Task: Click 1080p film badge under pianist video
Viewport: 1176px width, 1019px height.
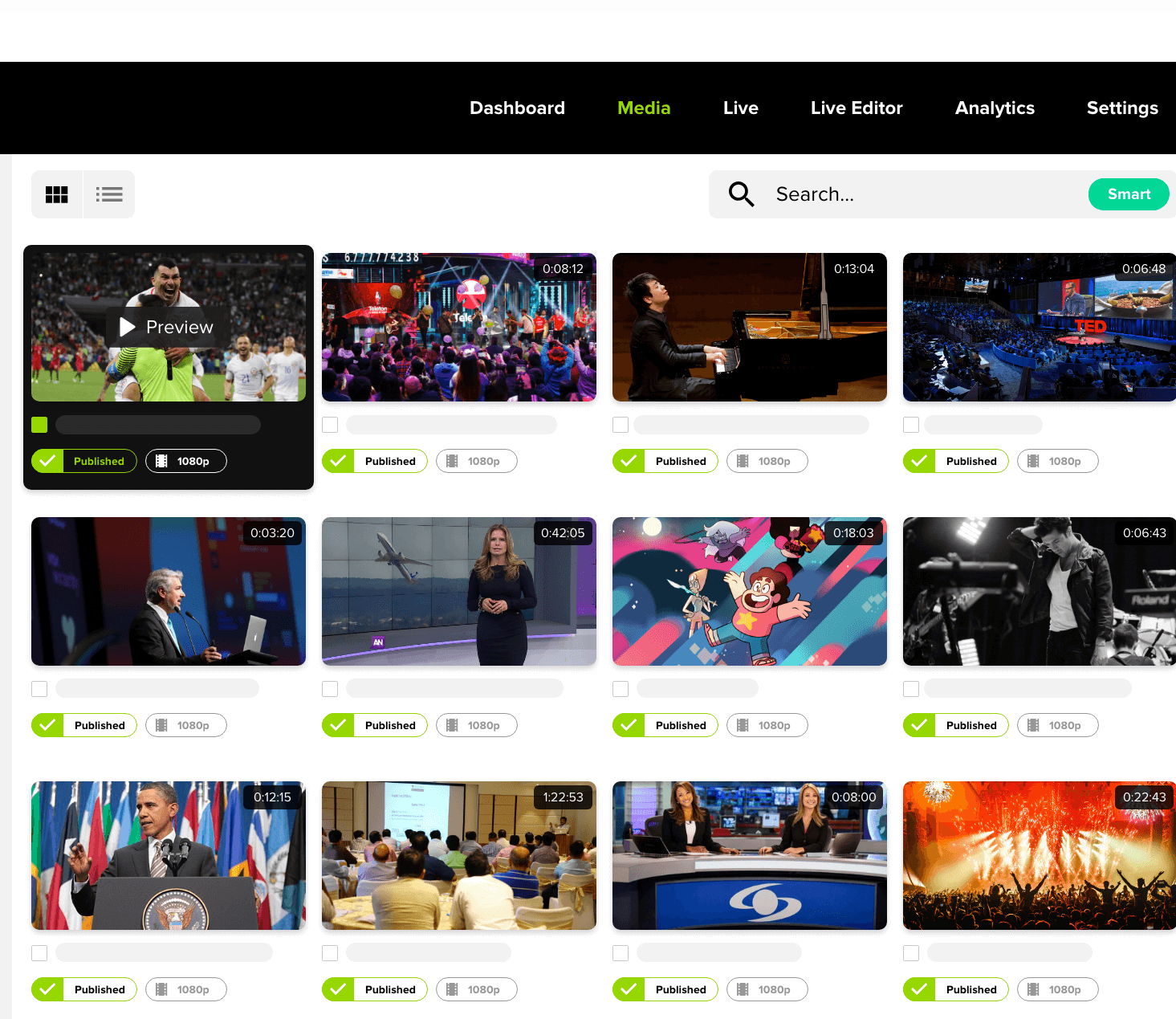Action: click(767, 461)
